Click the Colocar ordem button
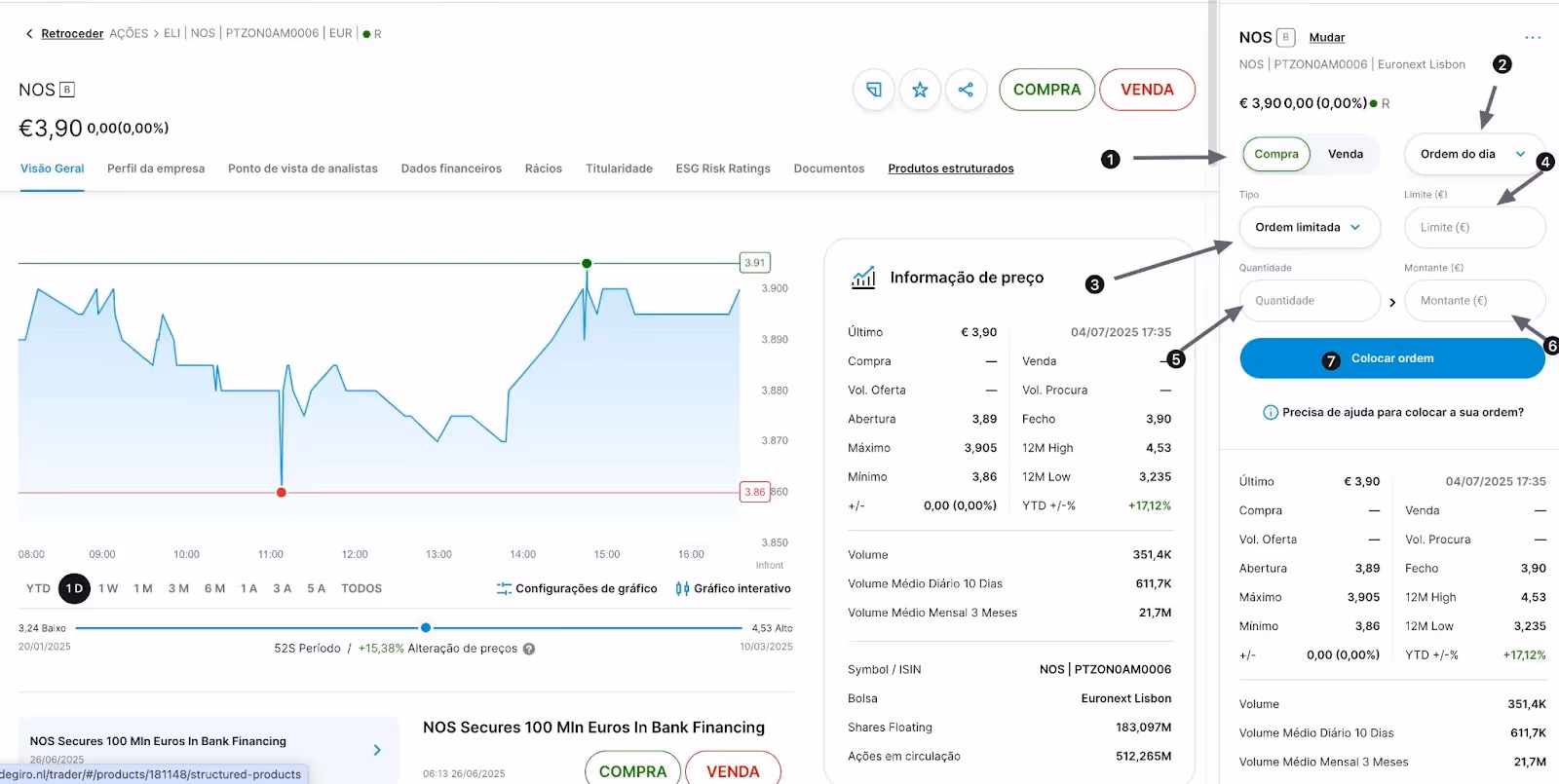Viewport: 1559px width, 784px height. tap(1392, 358)
